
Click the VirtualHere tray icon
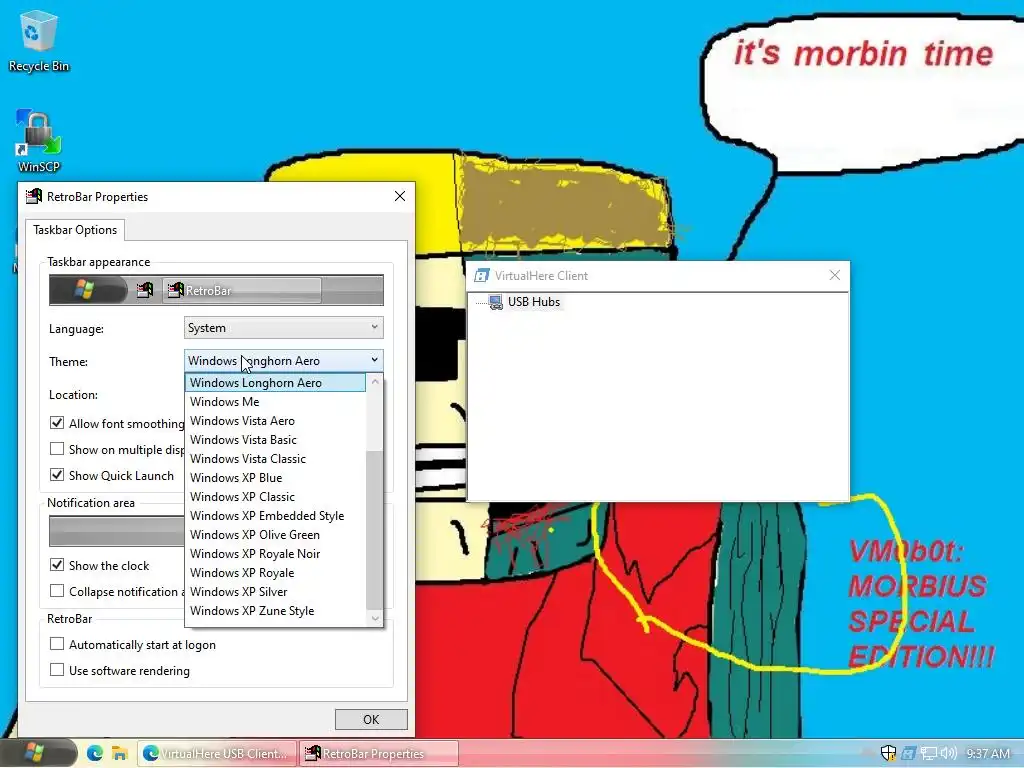tap(908, 753)
